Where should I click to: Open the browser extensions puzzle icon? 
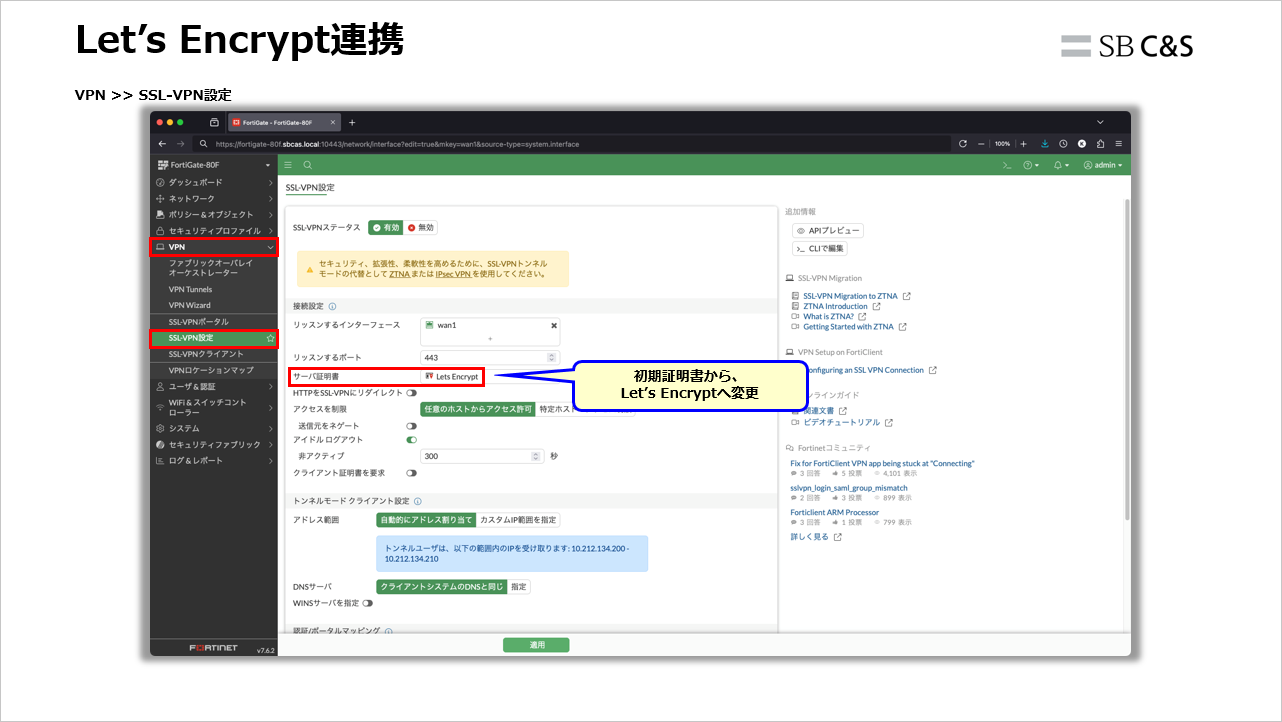click(1100, 144)
